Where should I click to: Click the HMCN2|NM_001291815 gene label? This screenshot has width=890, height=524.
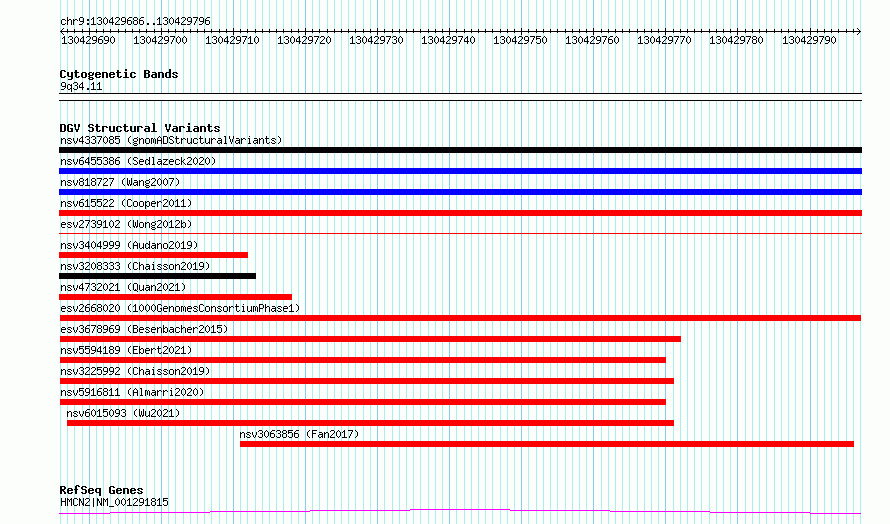(114, 502)
